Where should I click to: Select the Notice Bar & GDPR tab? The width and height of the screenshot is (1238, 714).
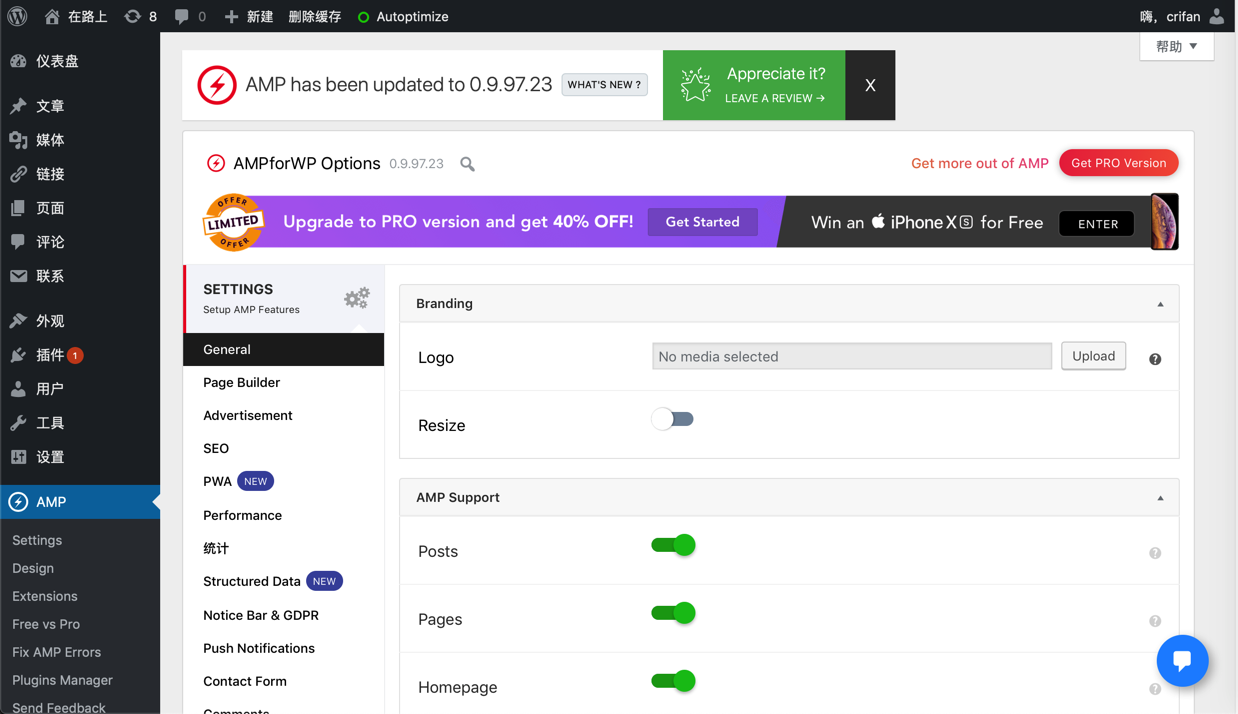click(x=284, y=615)
